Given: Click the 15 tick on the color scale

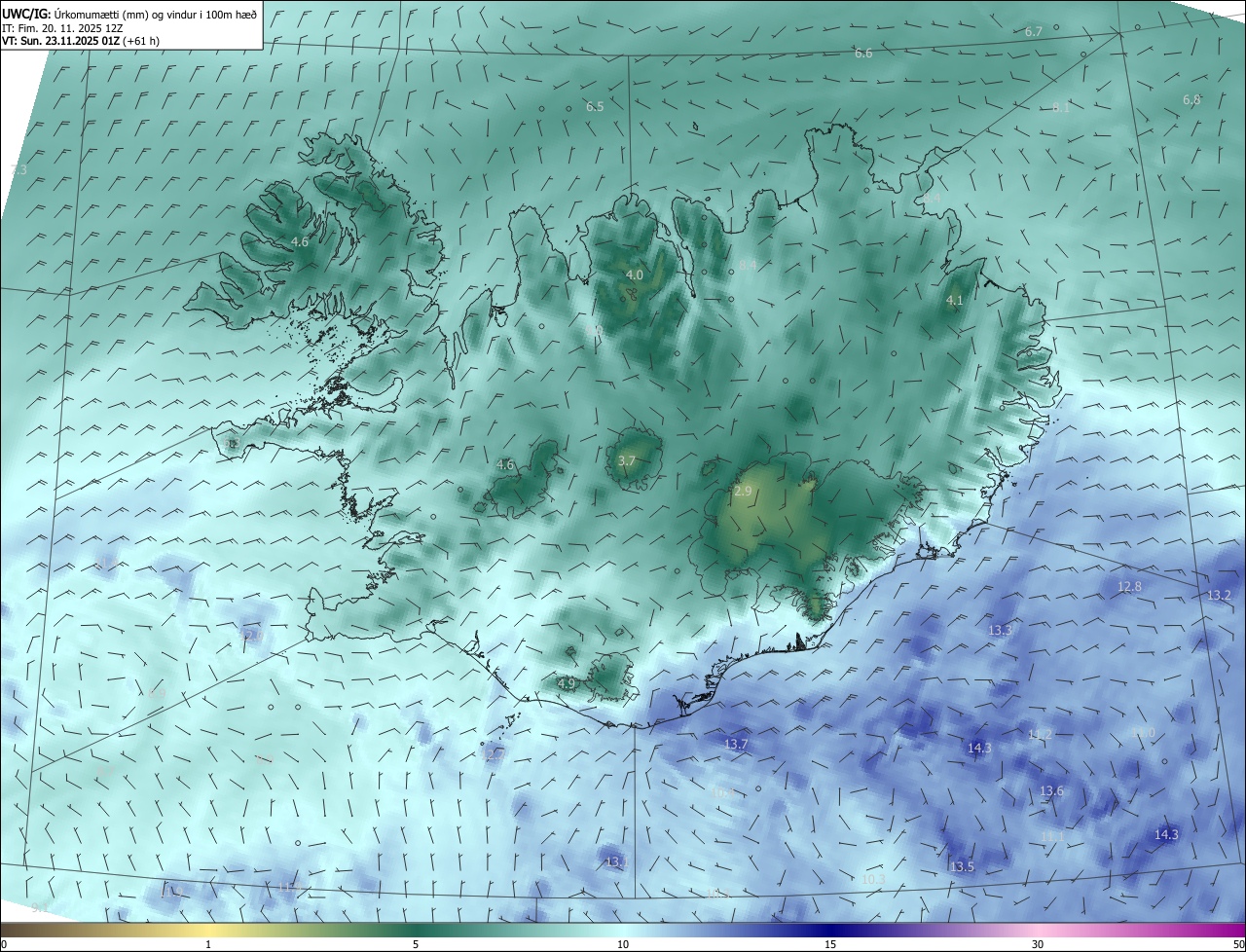Looking at the screenshot, I should (830, 945).
